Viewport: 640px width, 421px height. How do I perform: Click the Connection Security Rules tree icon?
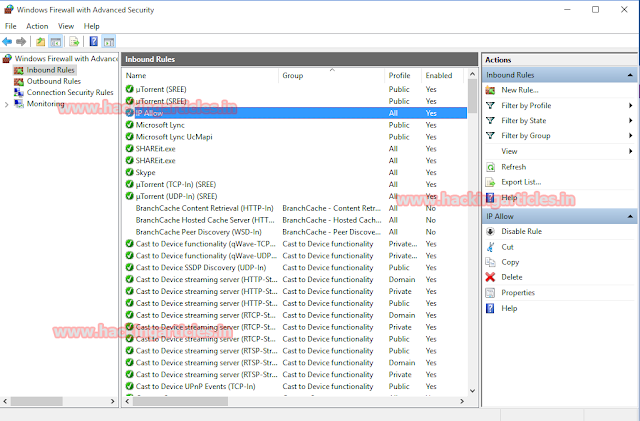click(19, 92)
